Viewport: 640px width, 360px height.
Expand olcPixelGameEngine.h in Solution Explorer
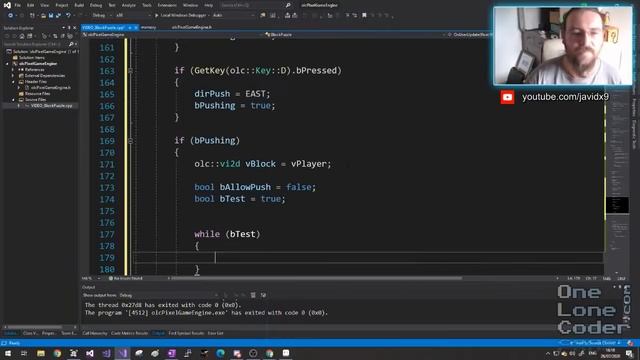tap(19, 88)
